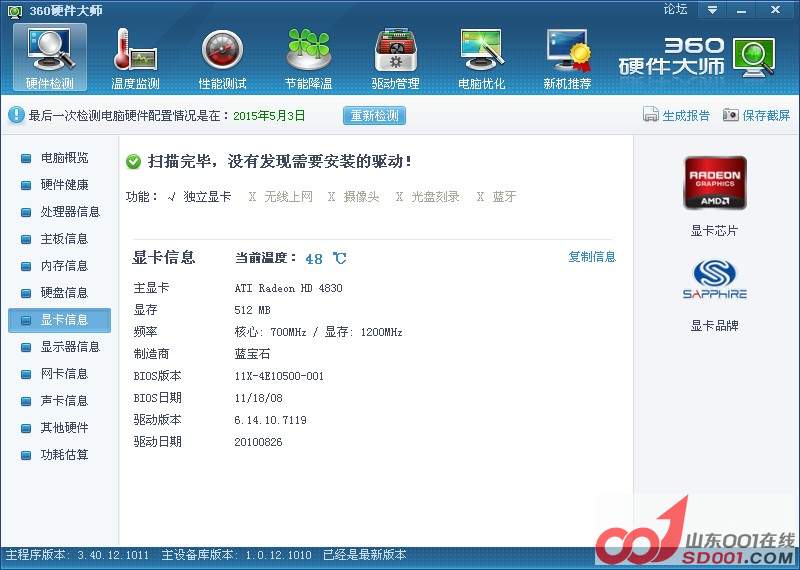The width and height of the screenshot is (800, 570).
Task: Launch the 性能测试 performance test
Action: pos(222,58)
